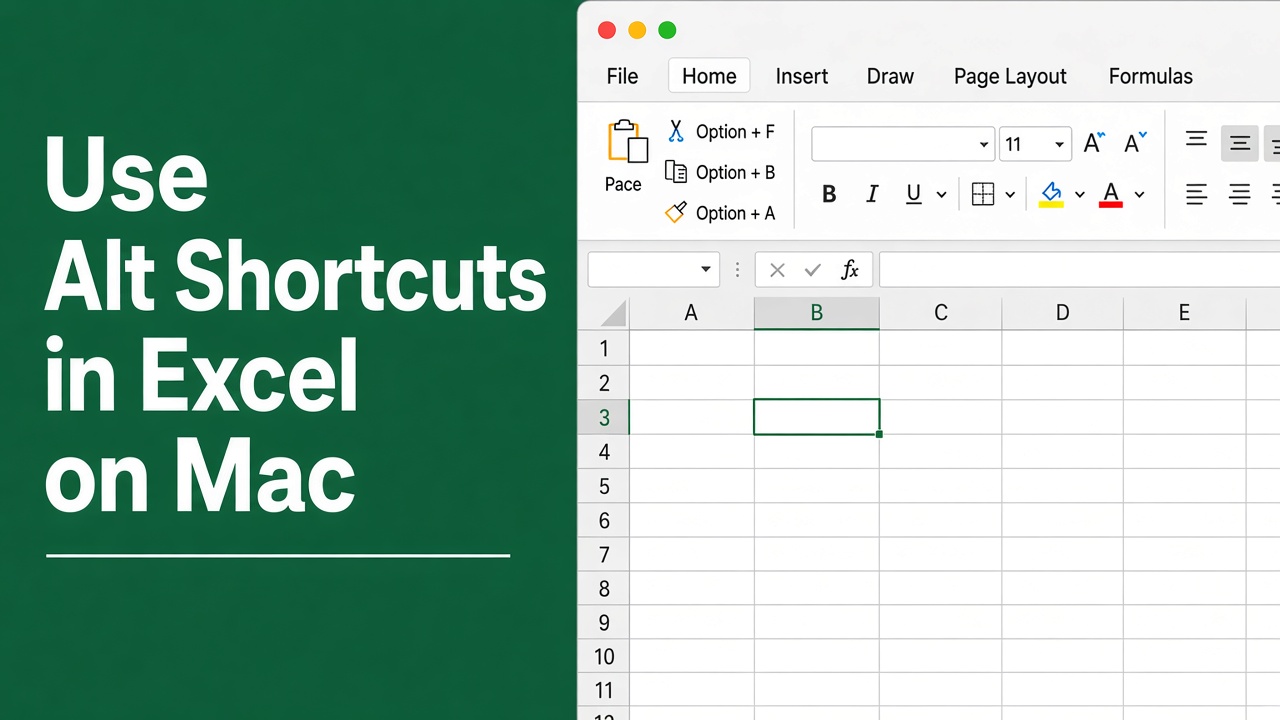
Task: Select column E header
Action: [x=1184, y=313]
